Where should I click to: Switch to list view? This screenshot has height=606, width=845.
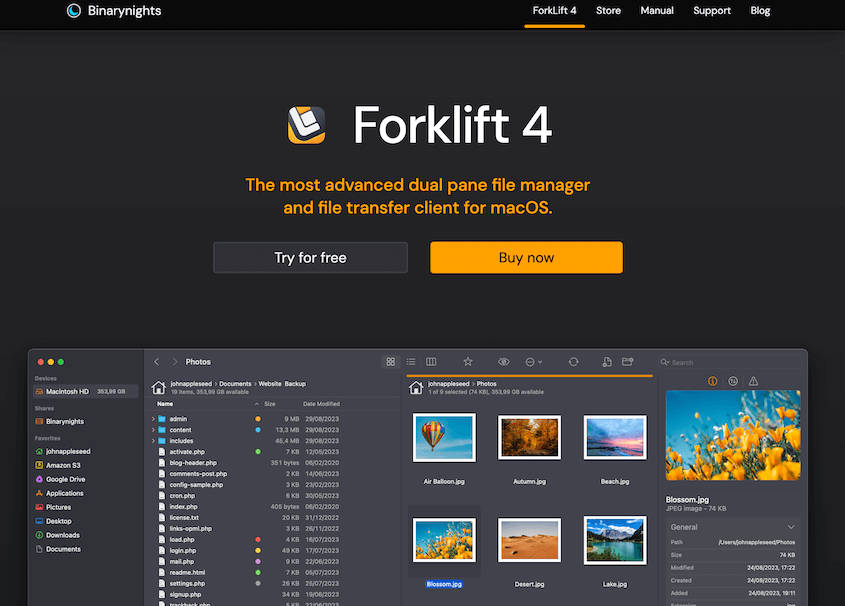point(411,362)
